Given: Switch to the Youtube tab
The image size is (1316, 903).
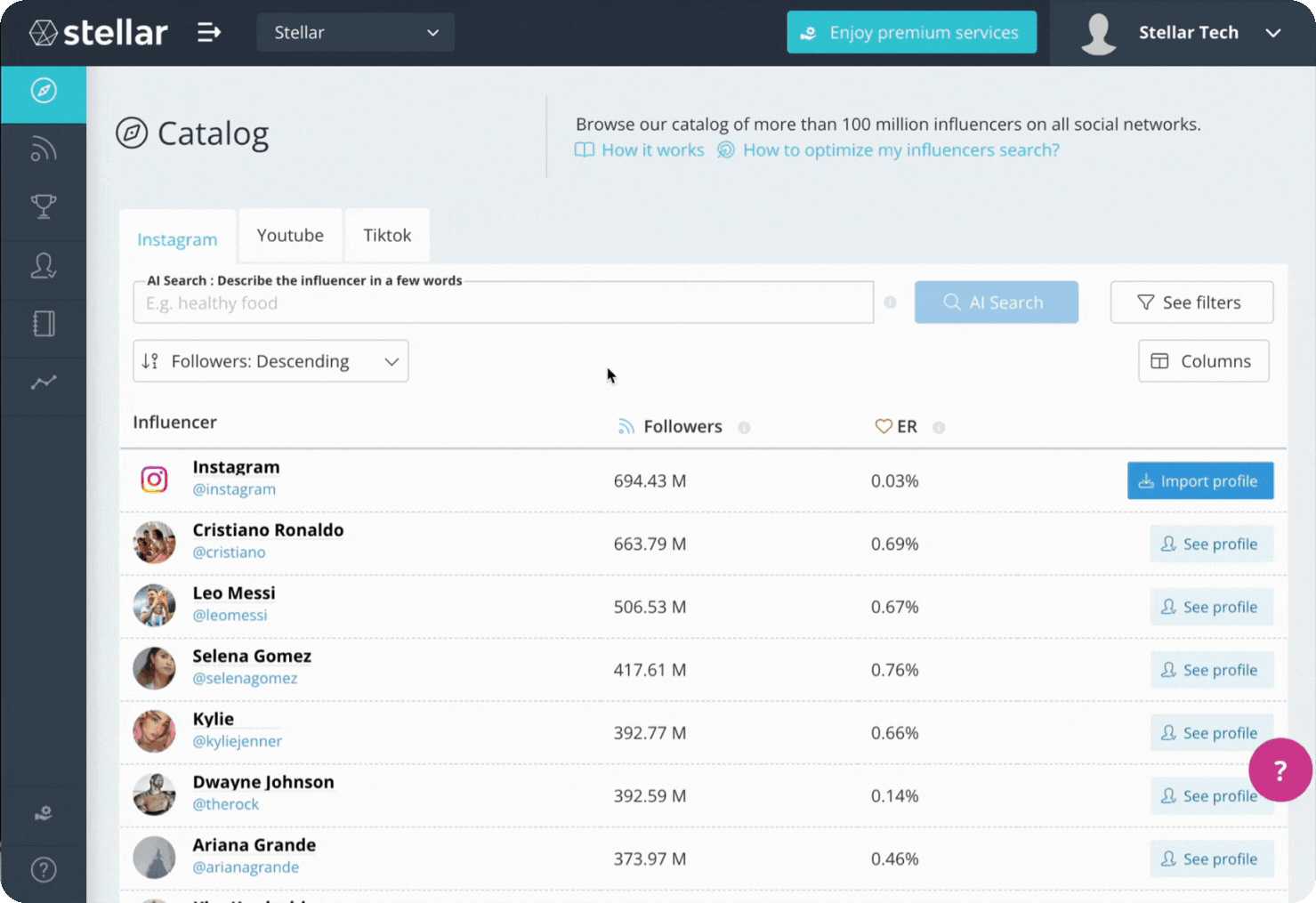Looking at the screenshot, I should pos(290,236).
